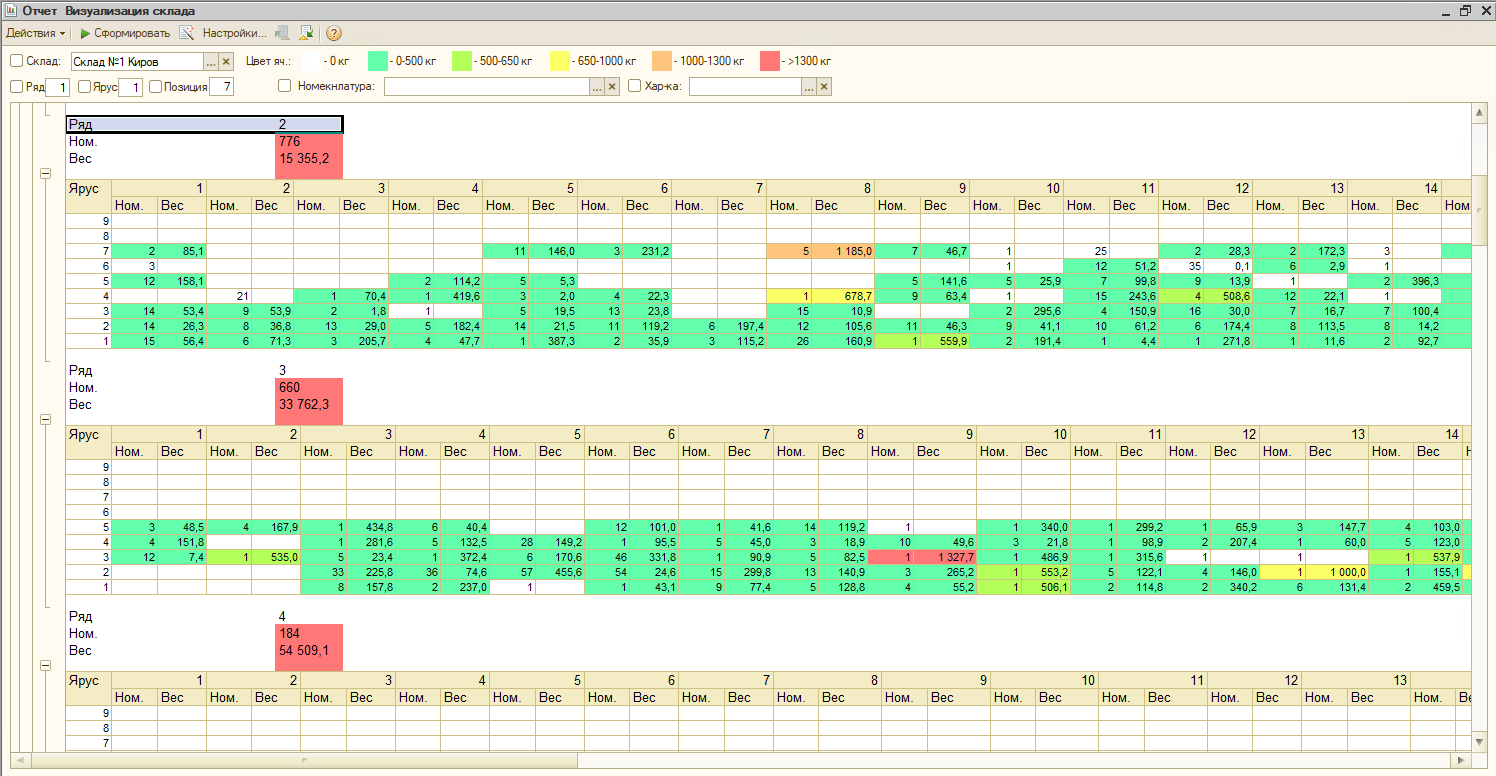
Task: Click the restore saved settings icon
Action: (x=283, y=33)
